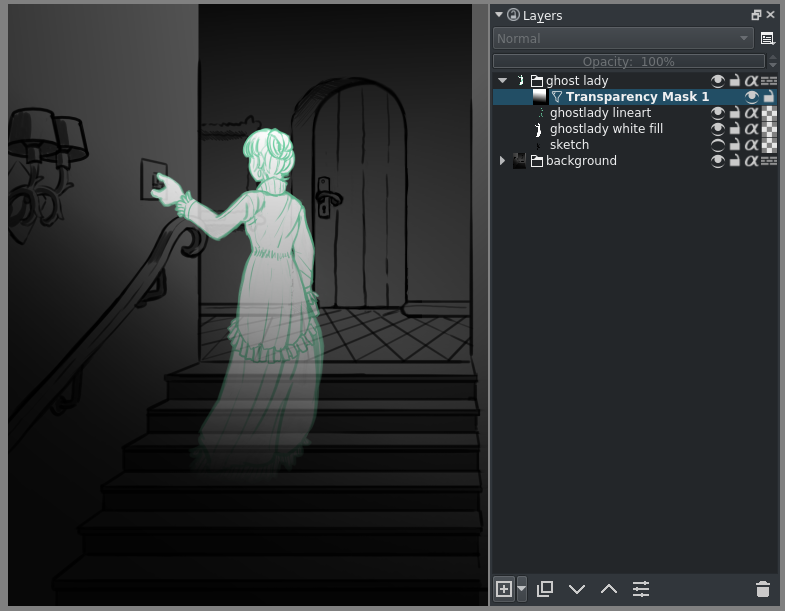Toggle the lock on ghostlady white fill
The width and height of the screenshot is (785, 611).
coord(734,129)
